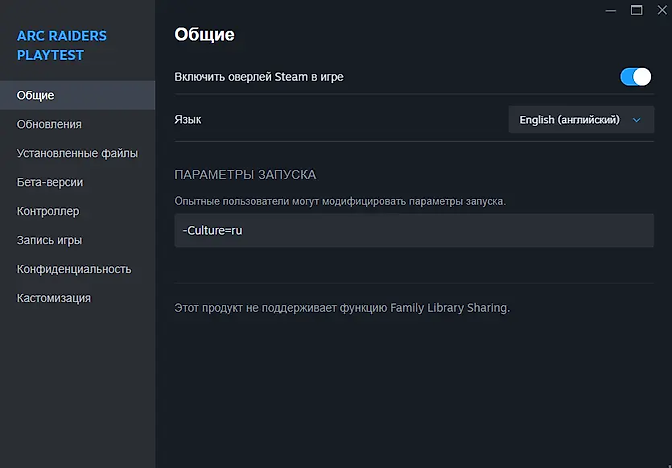Click the launch options field with -Culture=ru
672x468 pixels.
coord(414,230)
